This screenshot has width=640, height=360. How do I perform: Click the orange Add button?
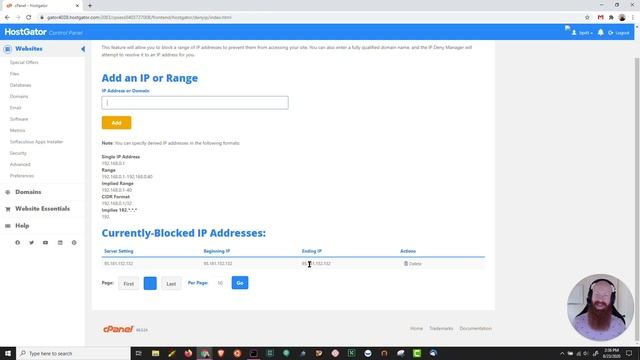(x=116, y=122)
